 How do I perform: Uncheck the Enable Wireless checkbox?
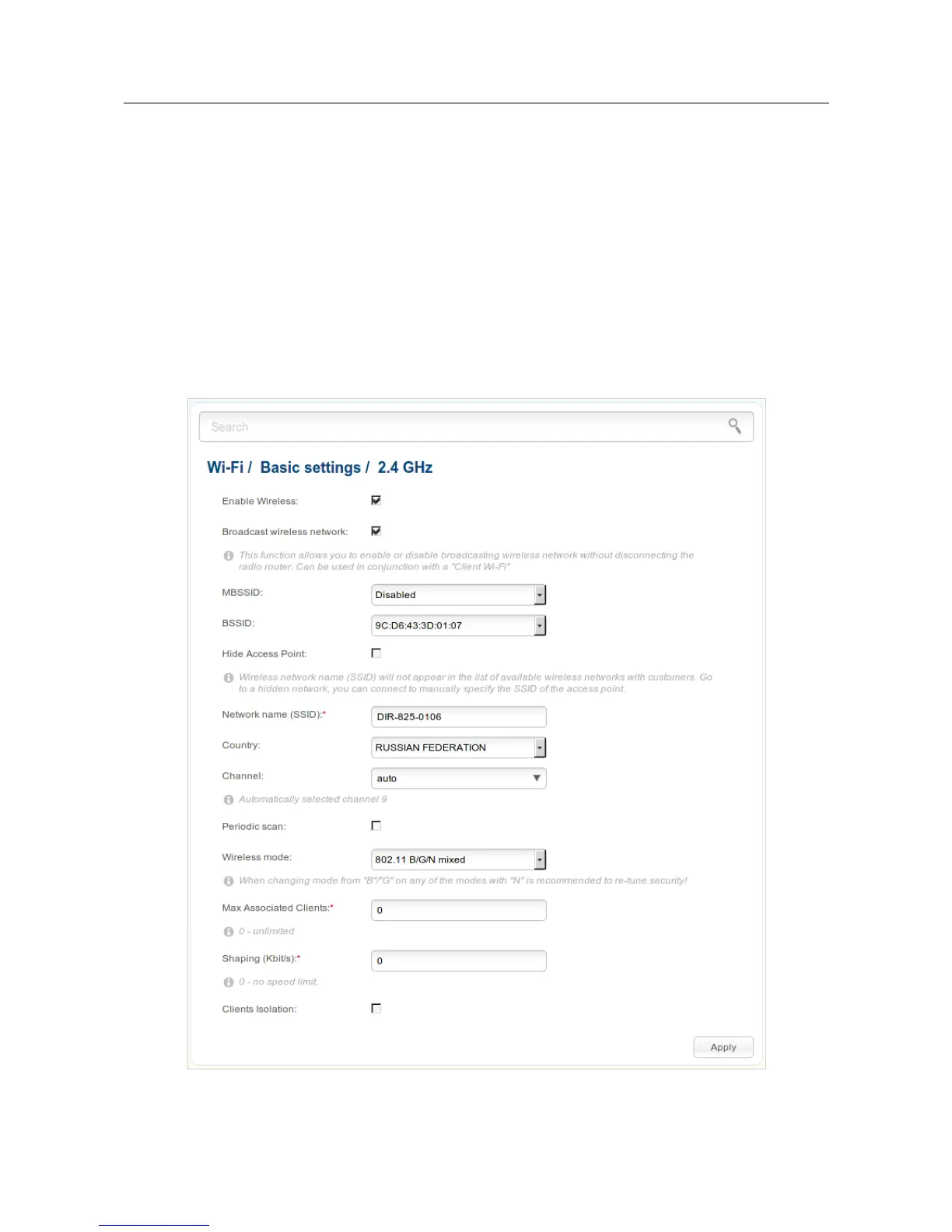[376, 500]
